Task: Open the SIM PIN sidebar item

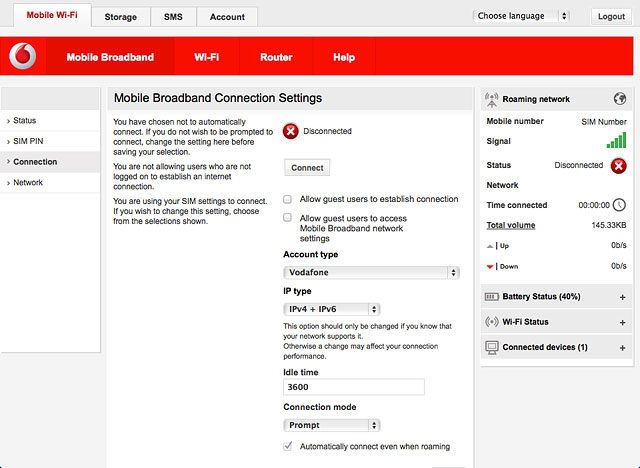Action: pos(50,141)
